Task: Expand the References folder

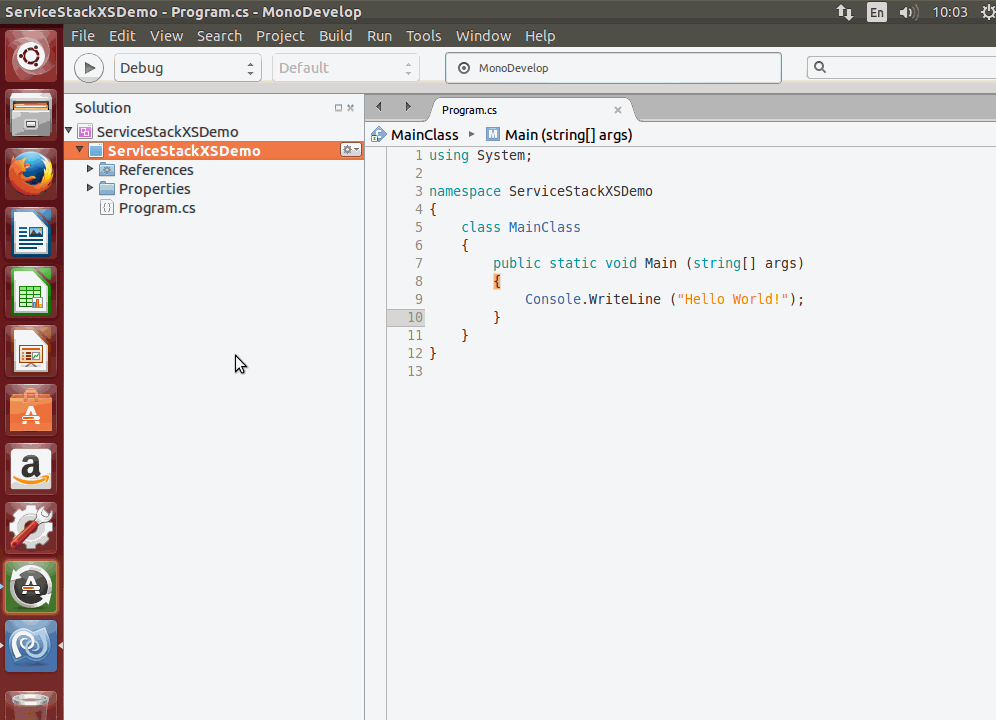Action: pyautogui.click(x=90, y=169)
